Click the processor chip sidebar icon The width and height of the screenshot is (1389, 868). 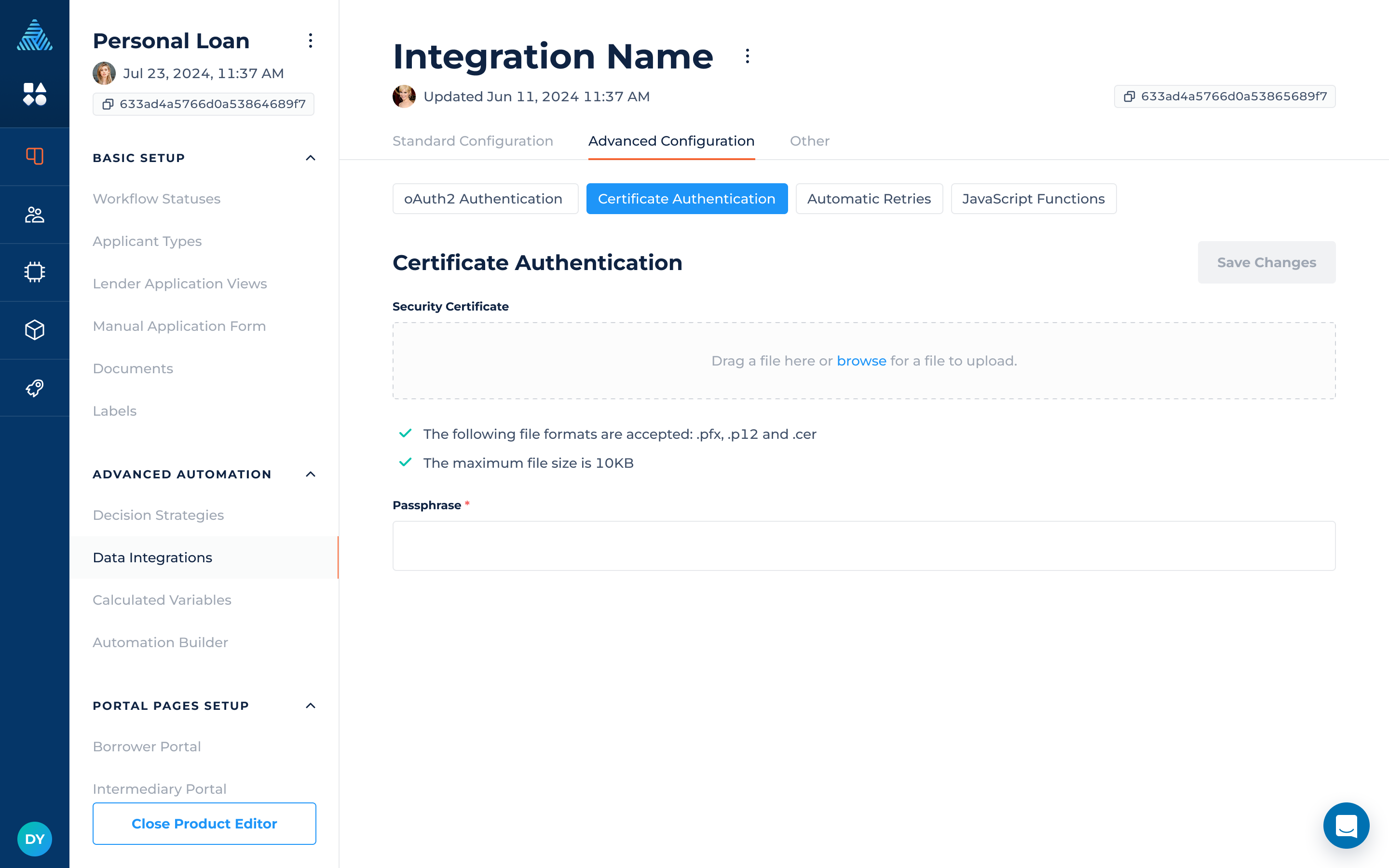tap(34, 272)
